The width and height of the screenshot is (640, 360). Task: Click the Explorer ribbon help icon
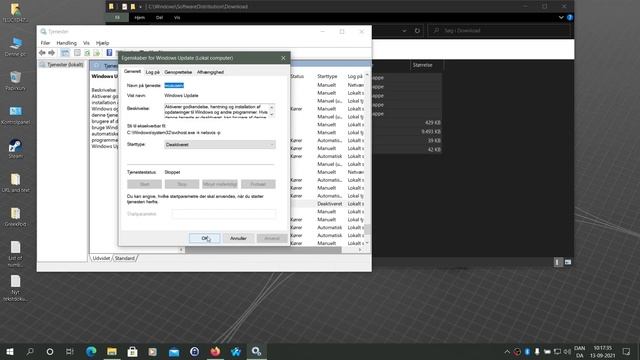click(x=570, y=18)
